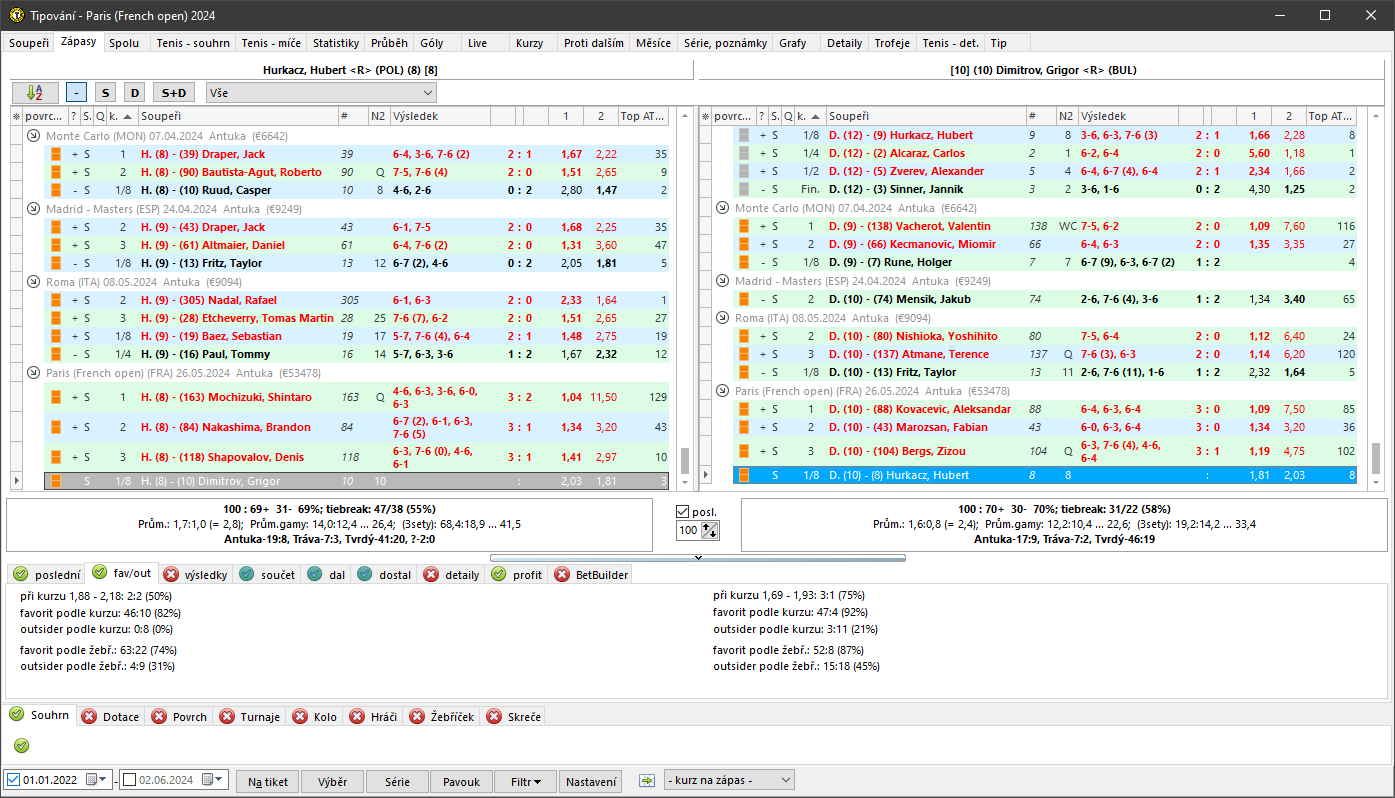Switch to the Statistiky tab

point(335,43)
